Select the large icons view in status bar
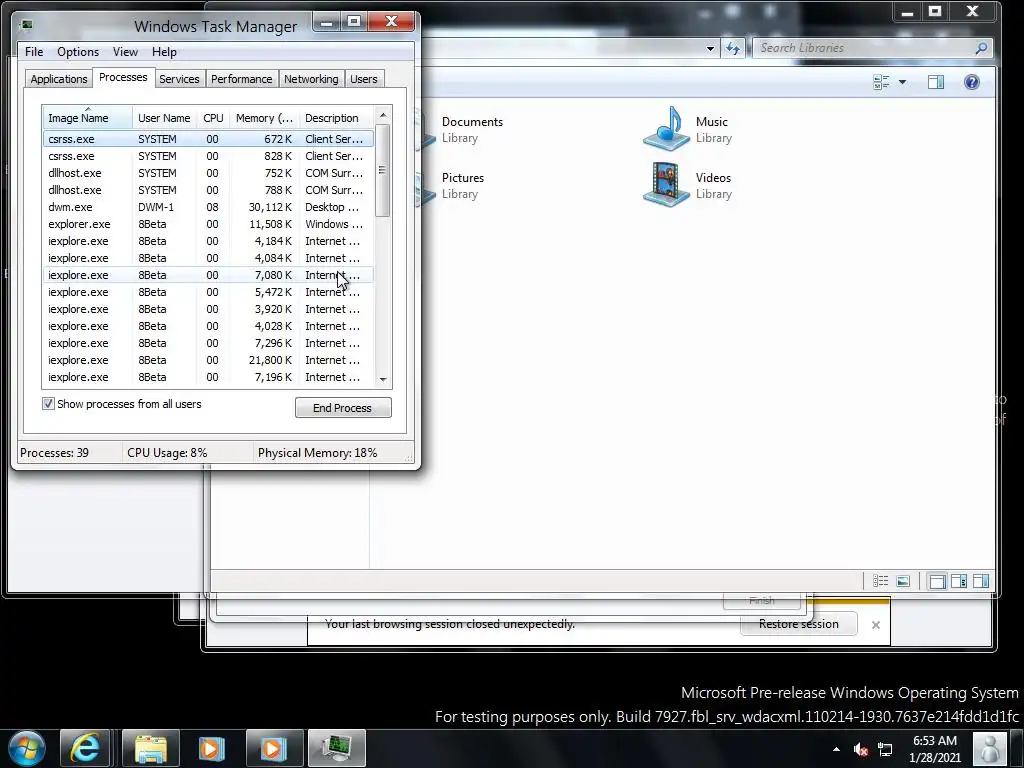Viewport: 1024px width, 768px height. click(x=903, y=581)
